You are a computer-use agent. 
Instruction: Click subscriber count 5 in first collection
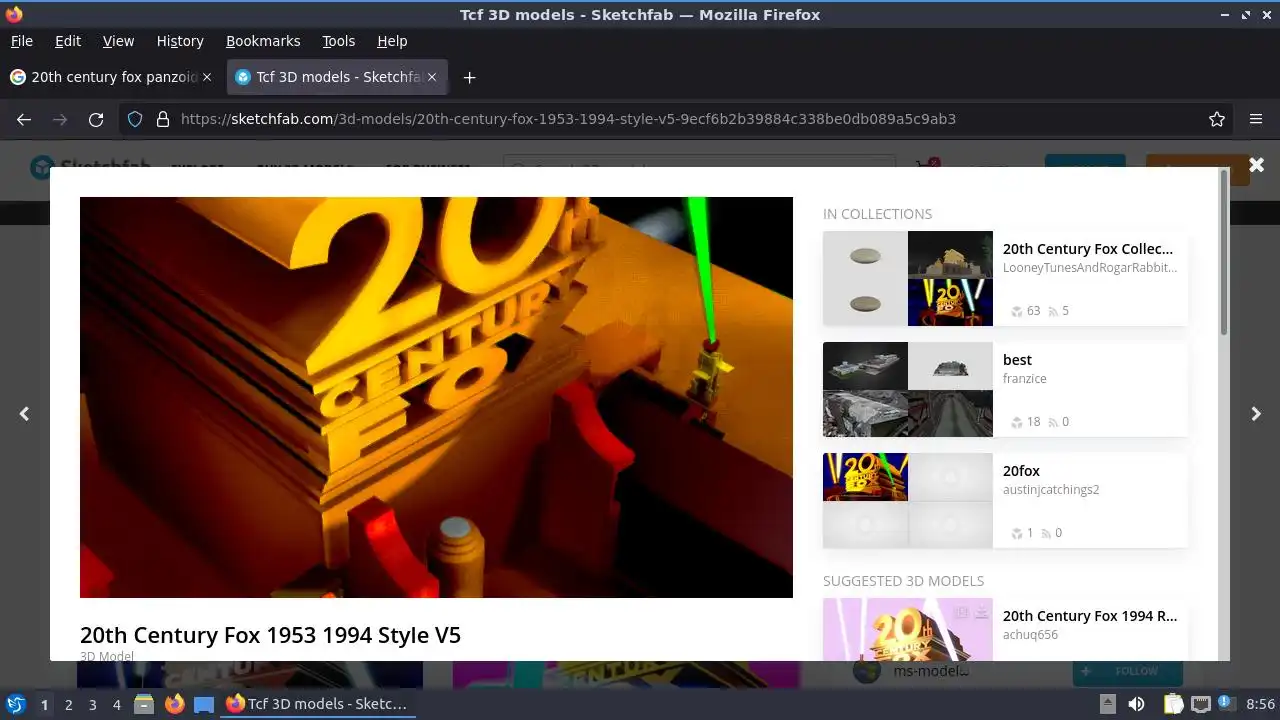click(1058, 311)
